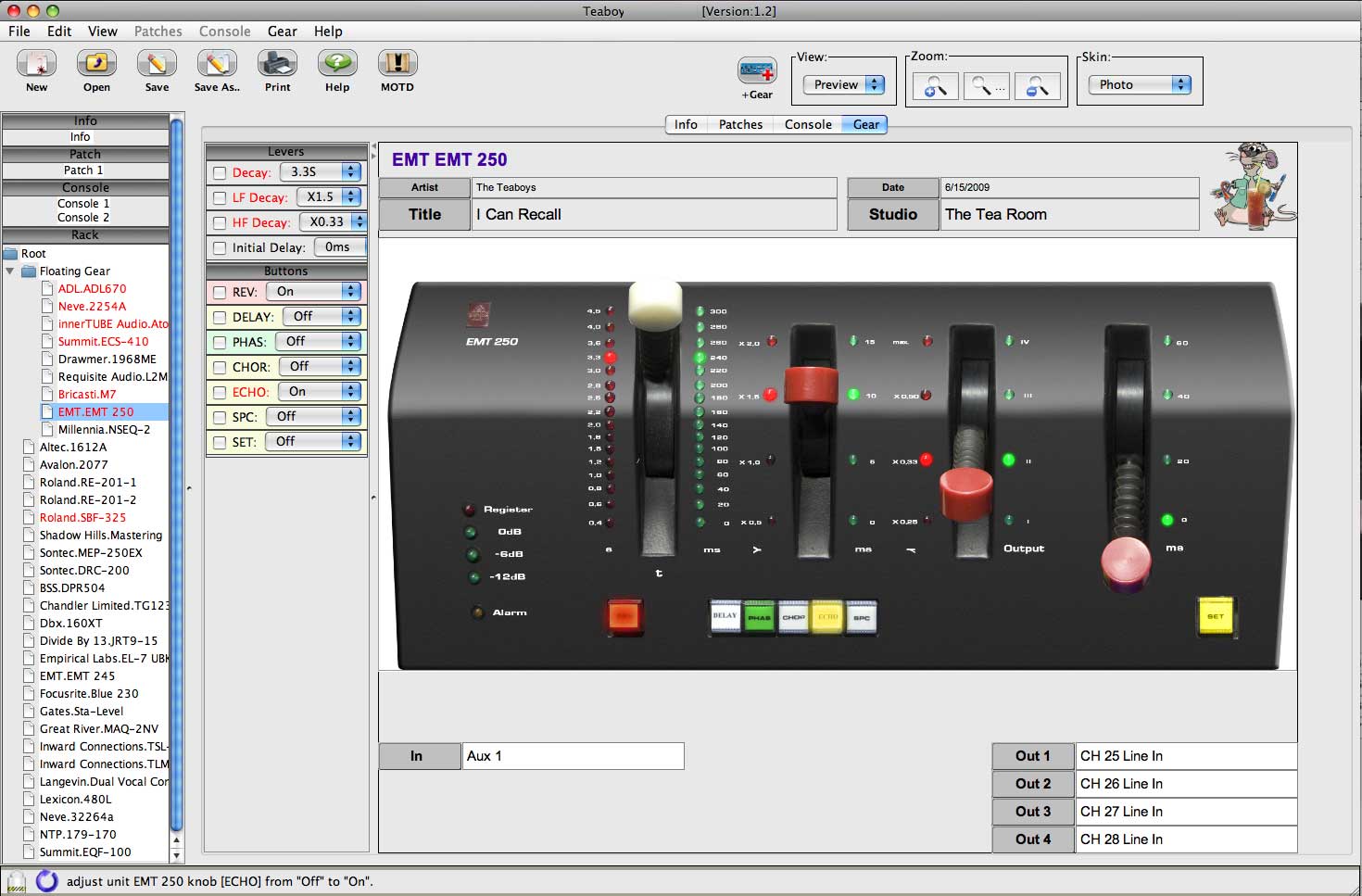1362x896 pixels.
Task: Open the REV On dropdown
Action: [x=313, y=291]
